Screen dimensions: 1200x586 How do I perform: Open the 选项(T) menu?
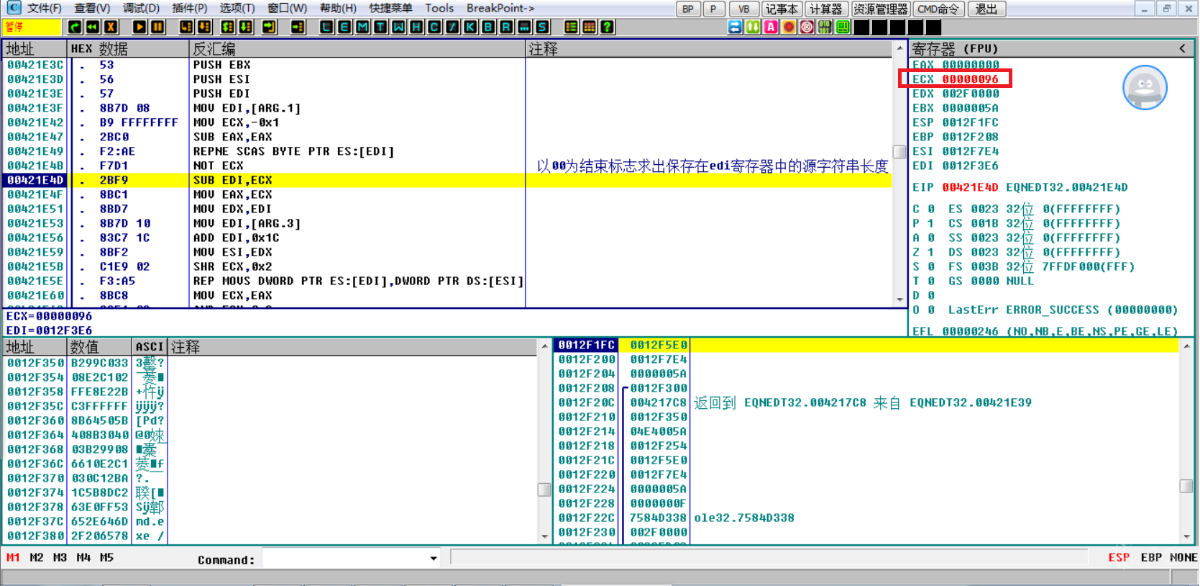click(x=238, y=8)
